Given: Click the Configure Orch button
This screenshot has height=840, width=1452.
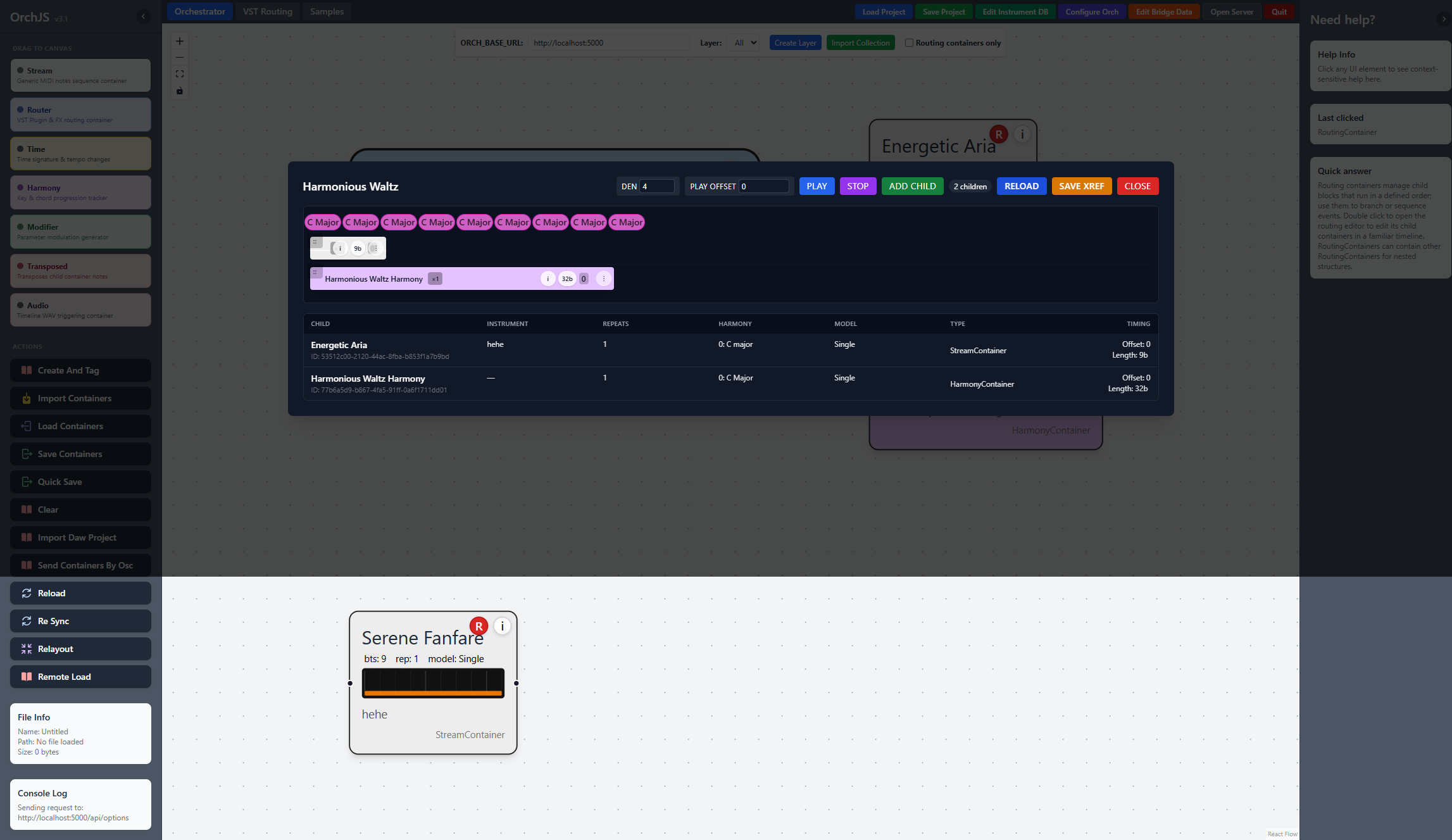Looking at the screenshot, I should 1092,11.
